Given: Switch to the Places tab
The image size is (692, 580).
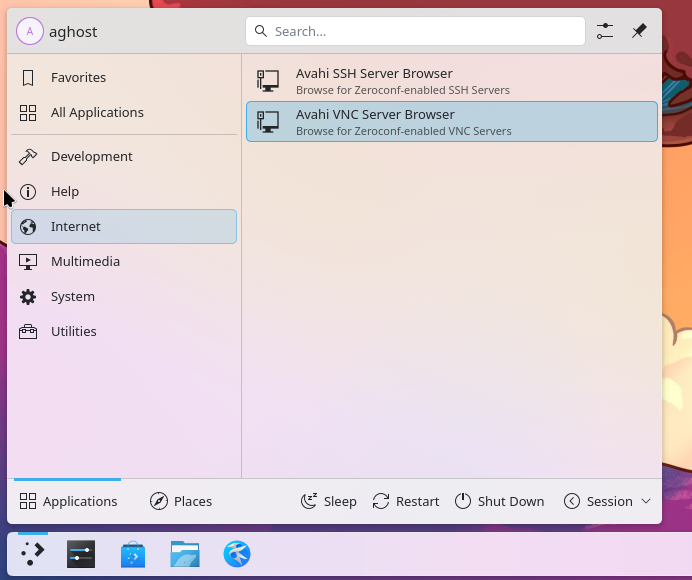Looking at the screenshot, I should [x=181, y=501].
